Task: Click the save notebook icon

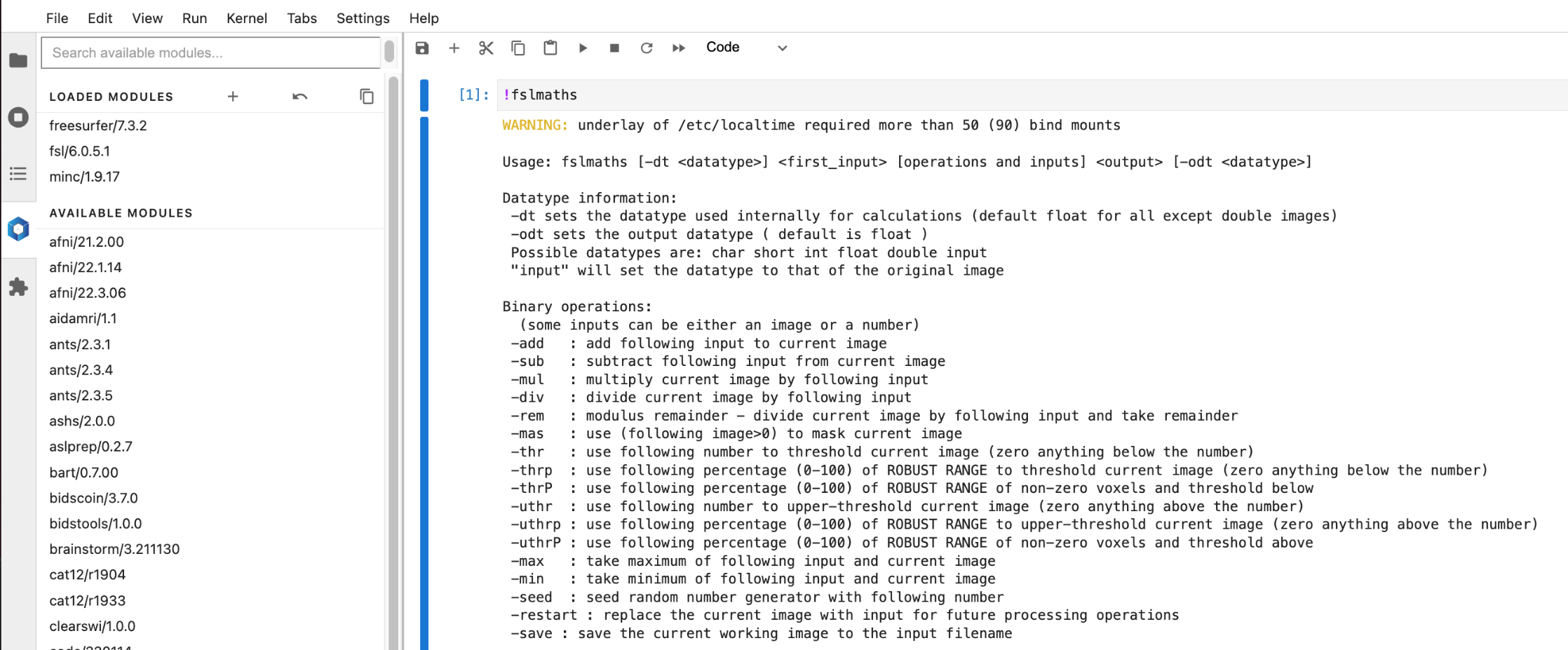Action: click(x=421, y=48)
